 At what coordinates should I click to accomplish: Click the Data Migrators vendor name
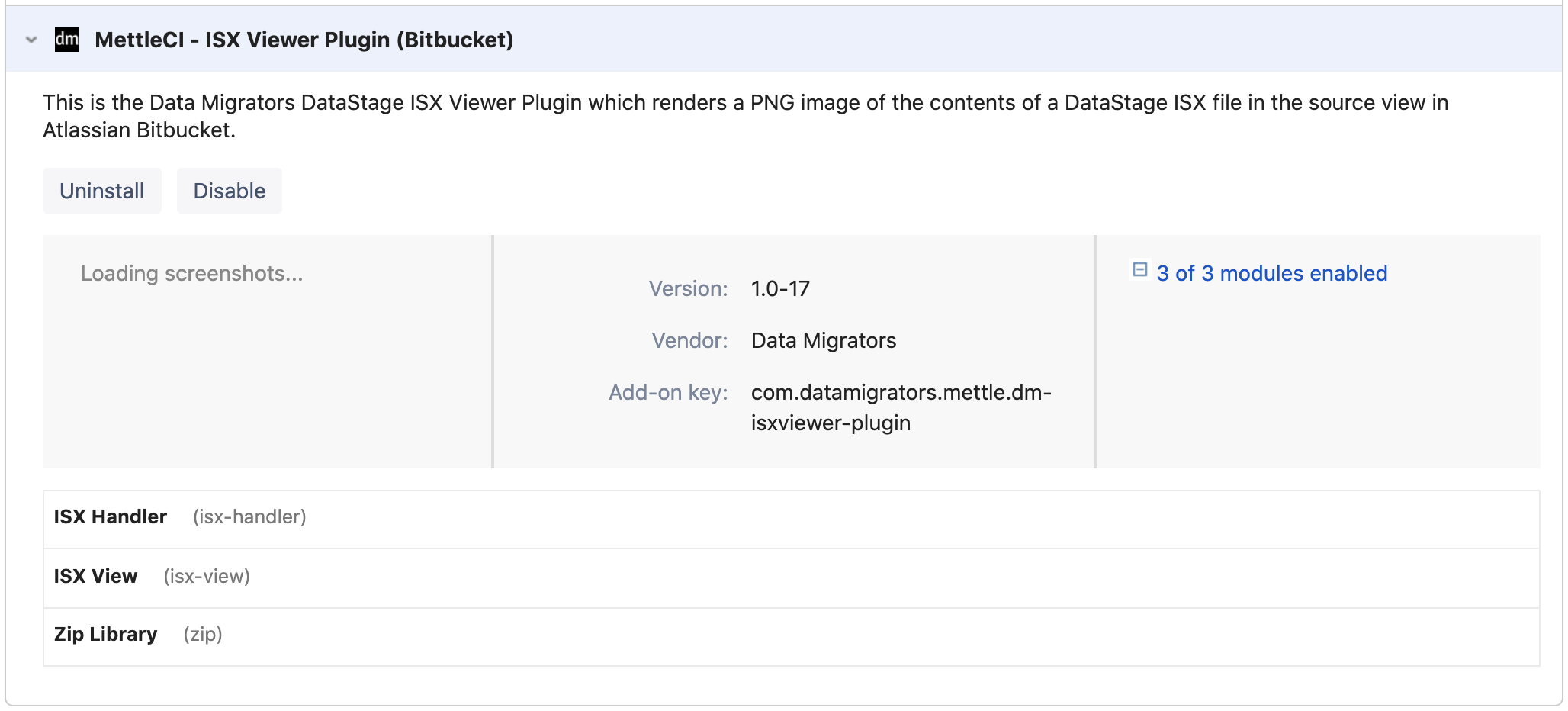click(x=824, y=340)
